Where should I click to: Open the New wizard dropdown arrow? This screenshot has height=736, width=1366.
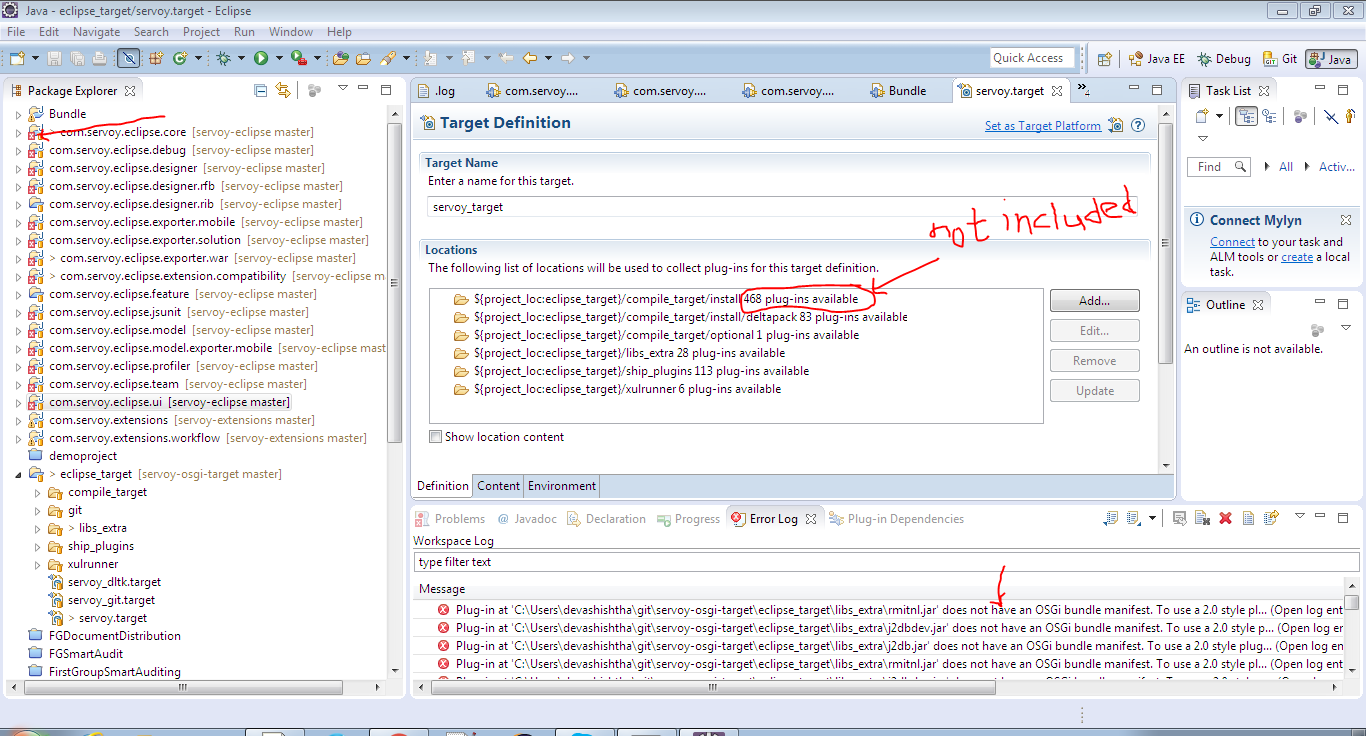pyautogui.click(x=35, y=58)
